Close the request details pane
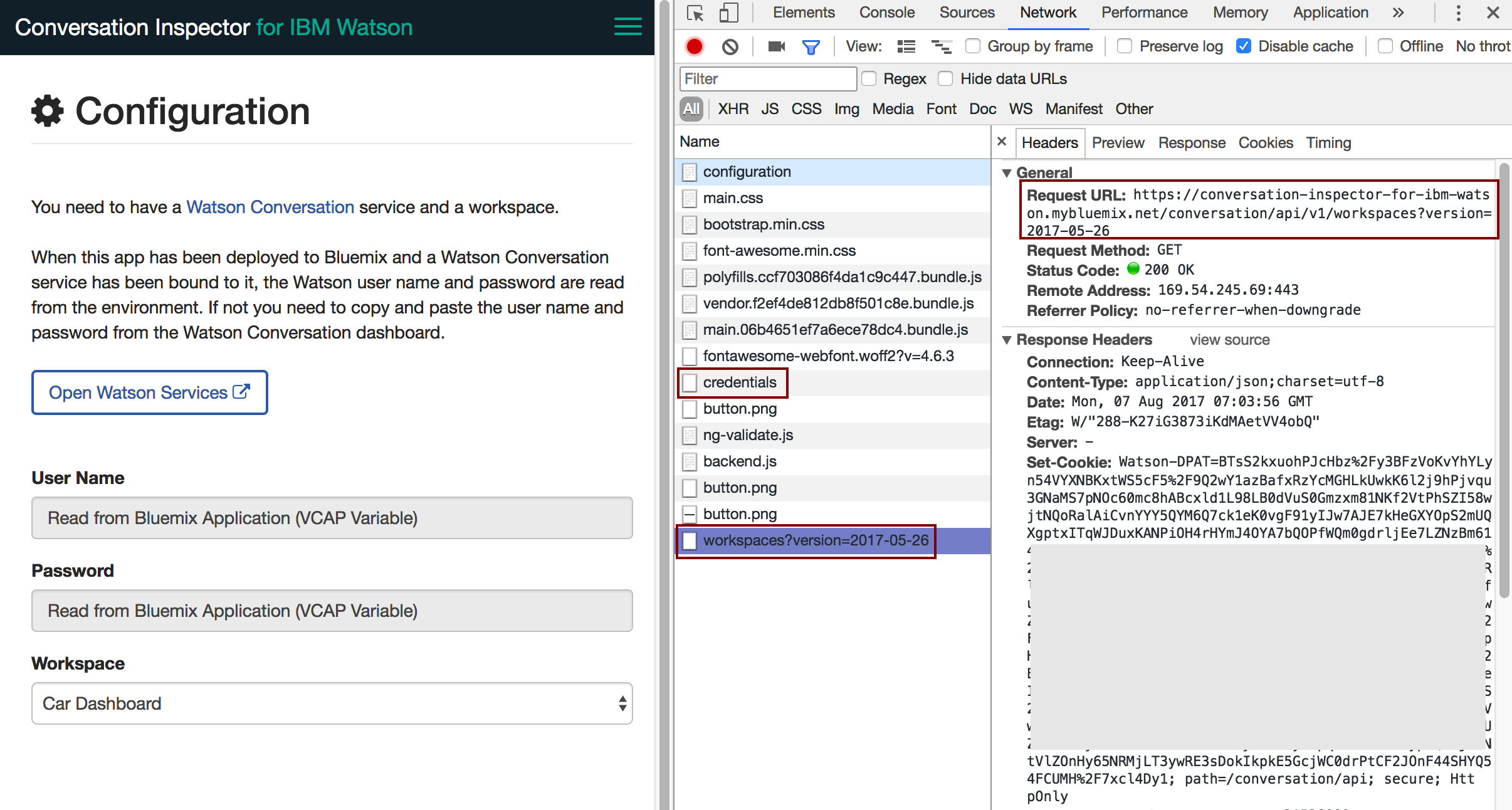Viewport: 1512px width, 810px height. 1002,142
